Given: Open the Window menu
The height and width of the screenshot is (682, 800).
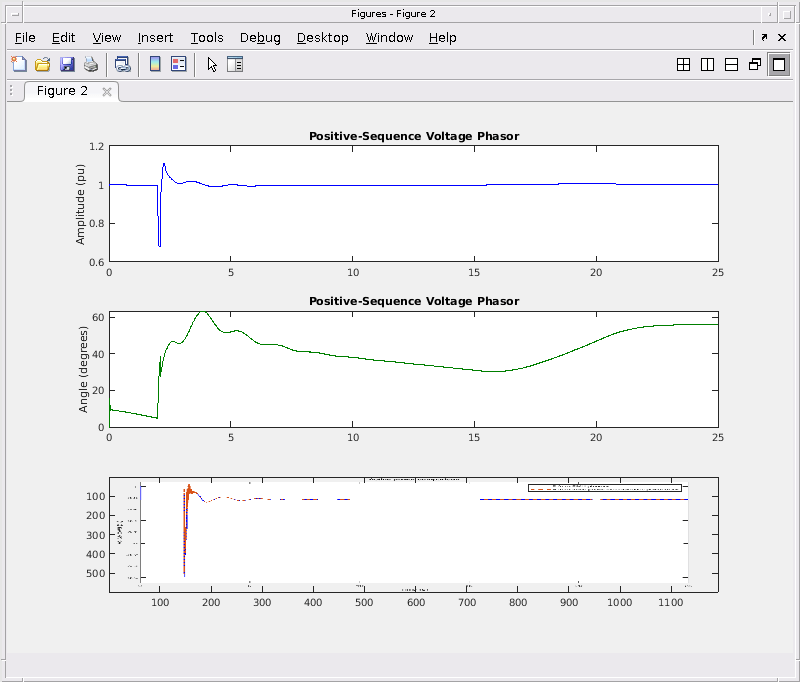Looking at the screenshot, I should [x=389, y=38].
